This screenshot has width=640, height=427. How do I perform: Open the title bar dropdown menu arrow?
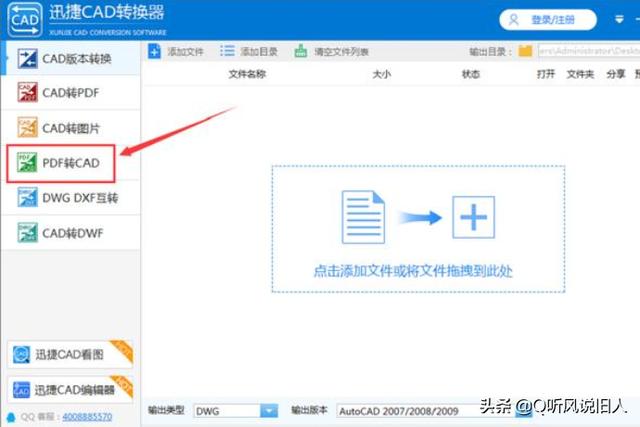tap(617, 19)
